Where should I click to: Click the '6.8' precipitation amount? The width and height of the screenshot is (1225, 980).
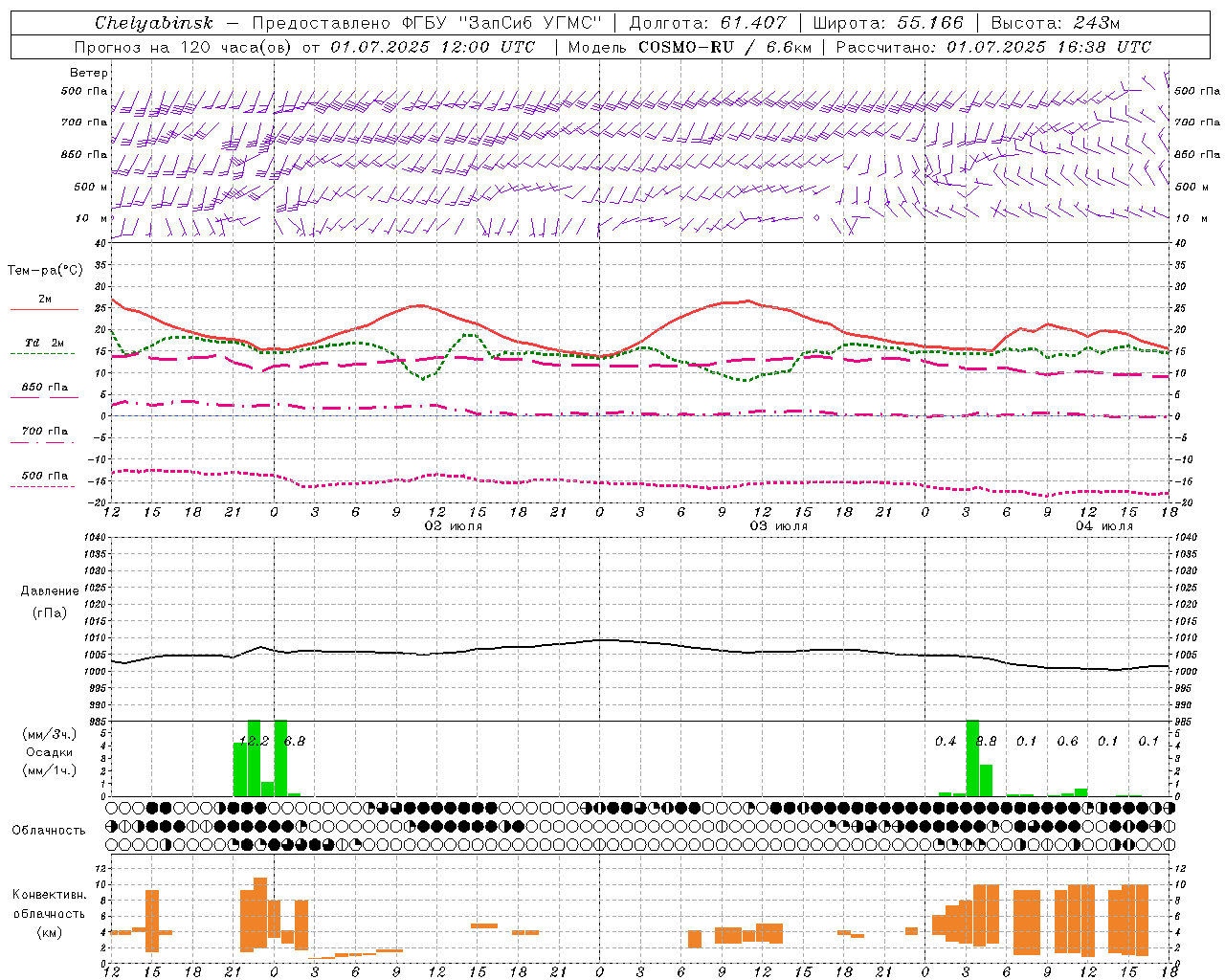(295, 741)
